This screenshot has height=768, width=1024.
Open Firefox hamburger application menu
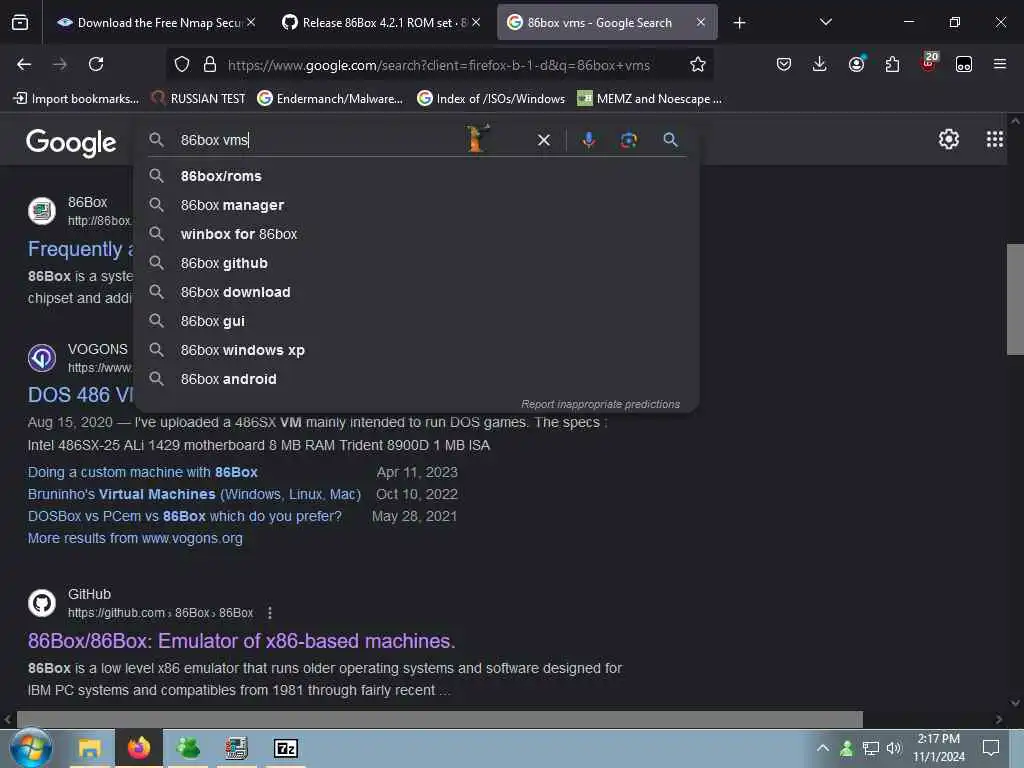[x=1000, y=64]
